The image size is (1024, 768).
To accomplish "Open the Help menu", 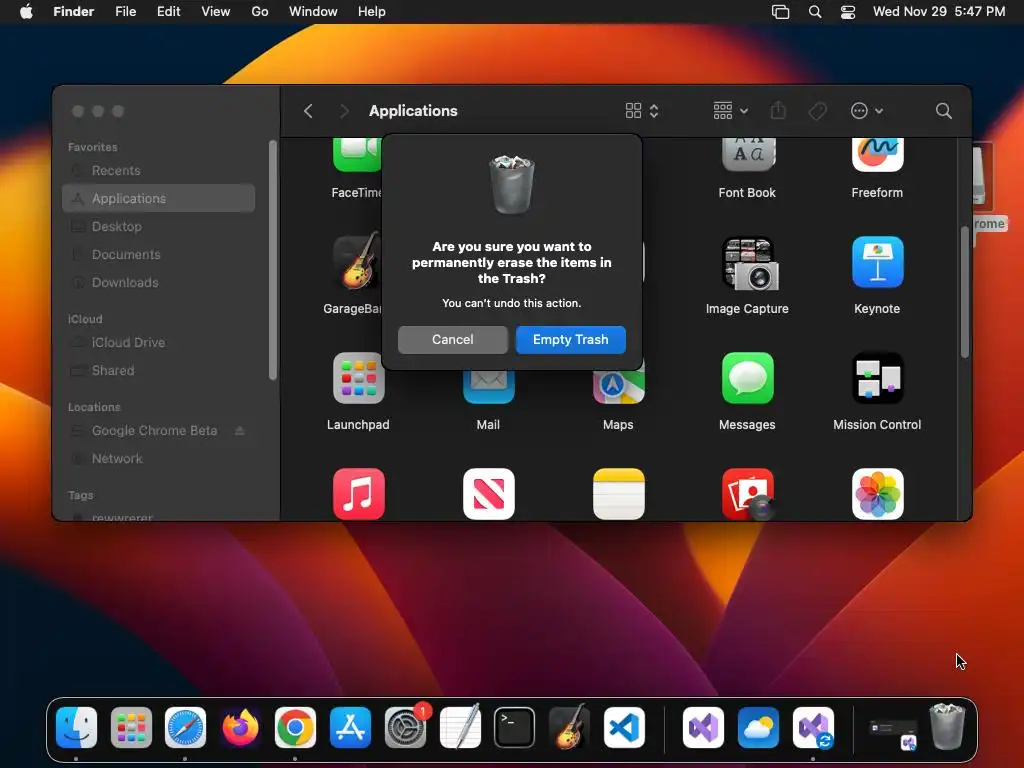I will (x=372, y=12).
